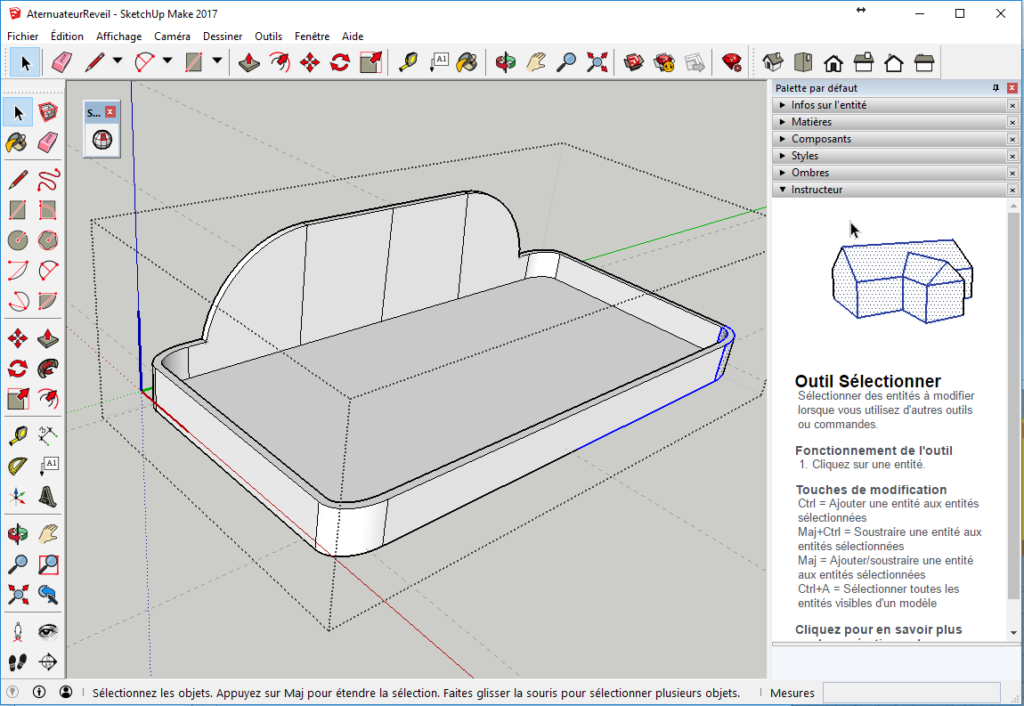This screenshot has height=706, width=1024.
Task: Select the Rotate tool
Action: tap(338, 62)
